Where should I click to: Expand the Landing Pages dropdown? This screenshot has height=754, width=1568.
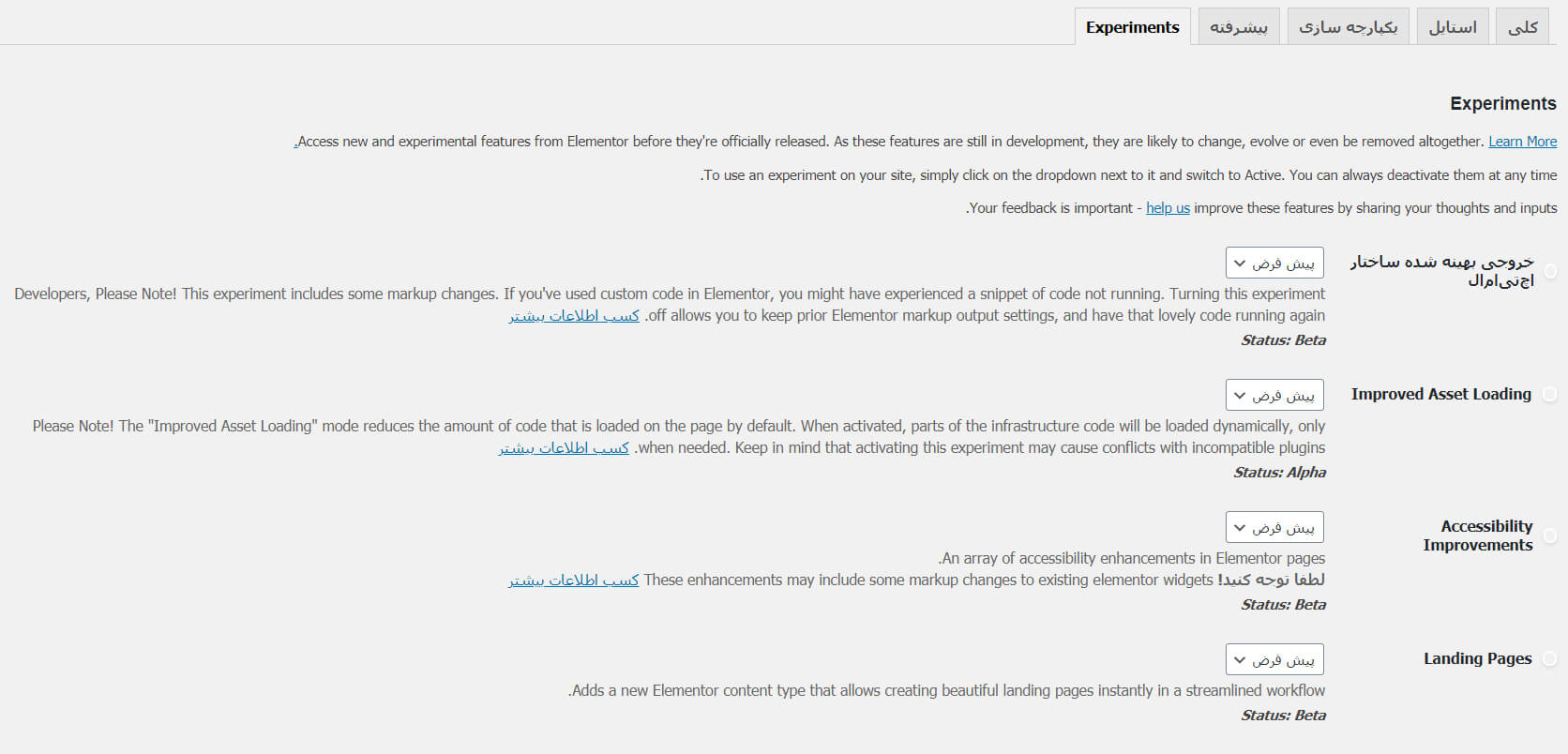pyautogui.click(x=1274, y=659)
